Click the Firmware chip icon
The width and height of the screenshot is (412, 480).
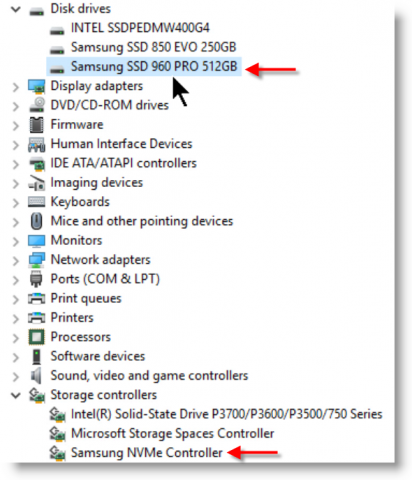pos(36,125)
